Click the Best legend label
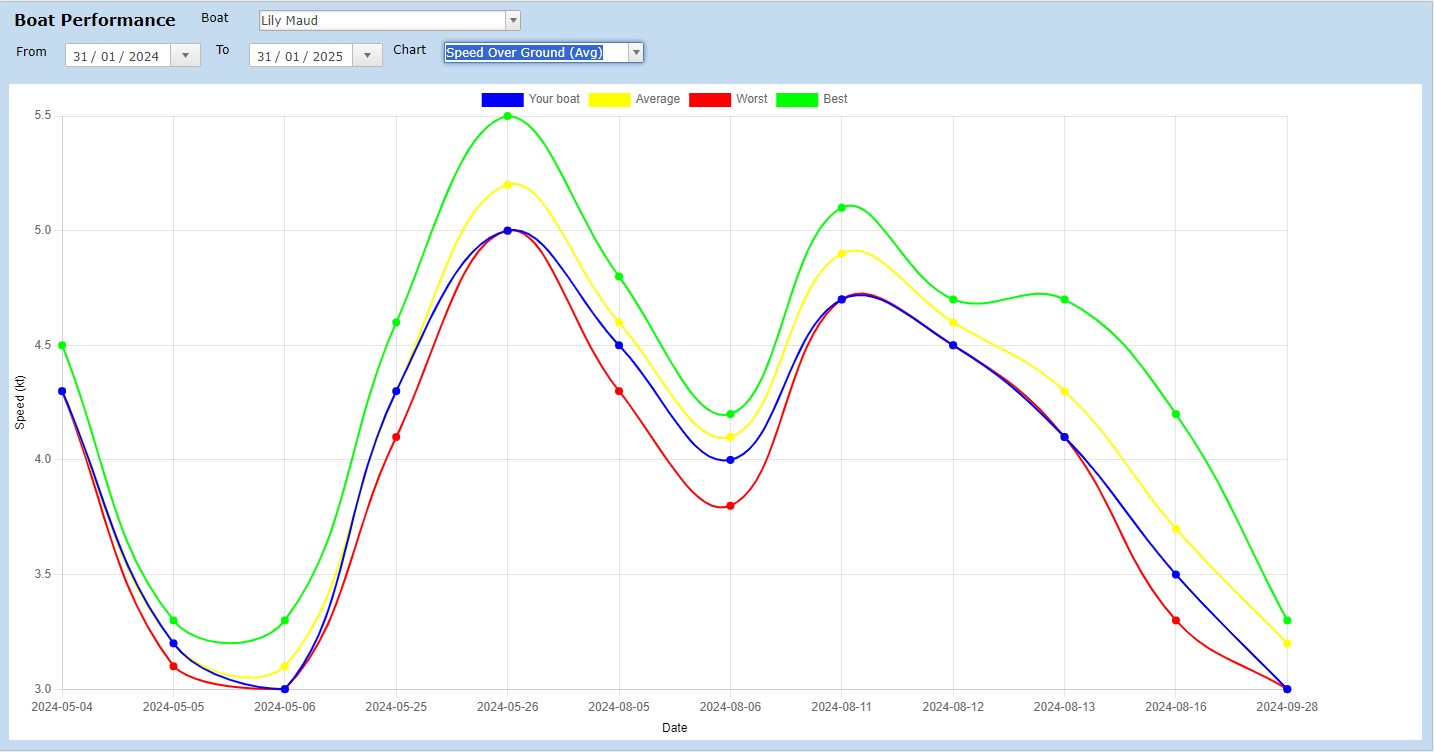The height and width of the screenshot is (752, 1434). click(836, 99)
